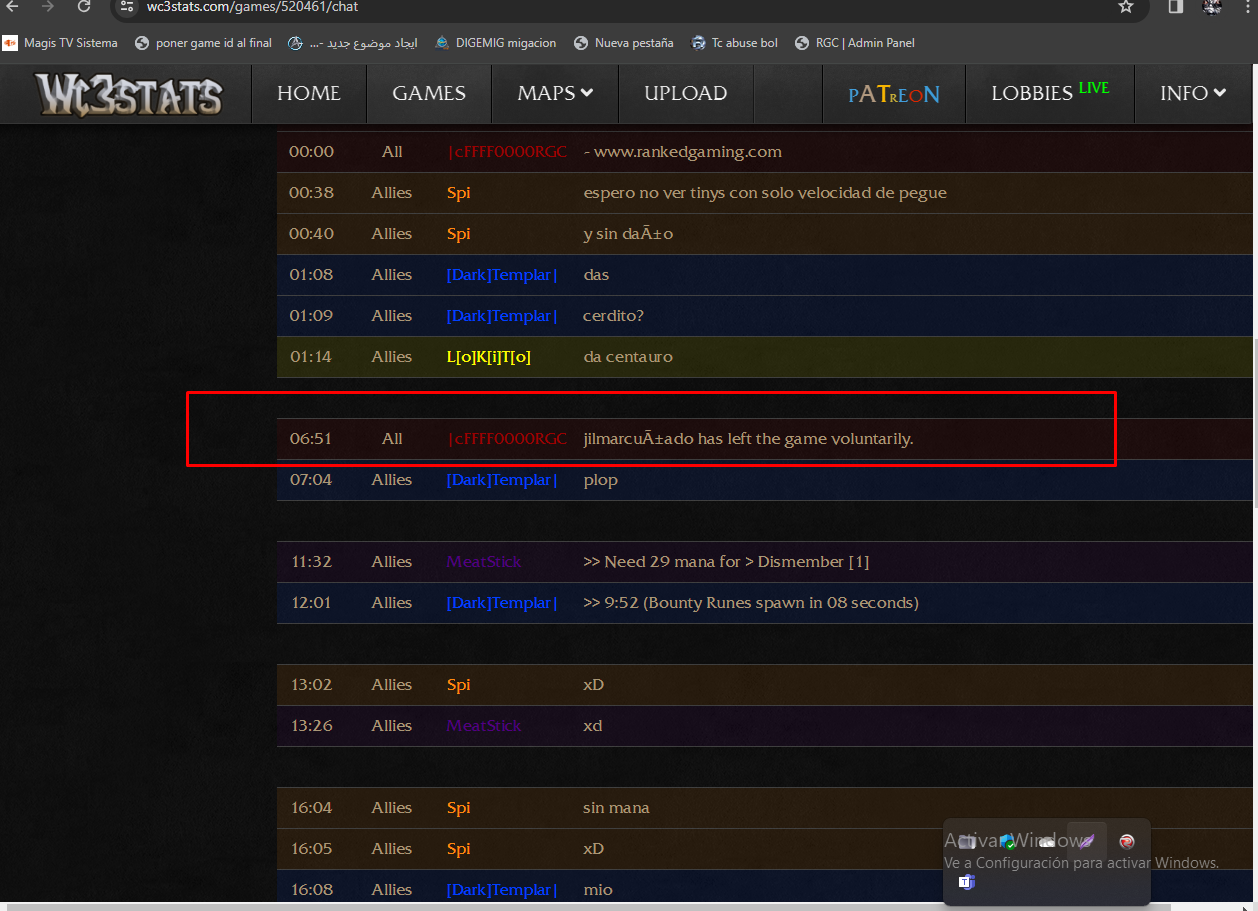1258x911 pixels.
Task: Open Microsoft Teams icon in tray popup
Action: click(966, 882)
